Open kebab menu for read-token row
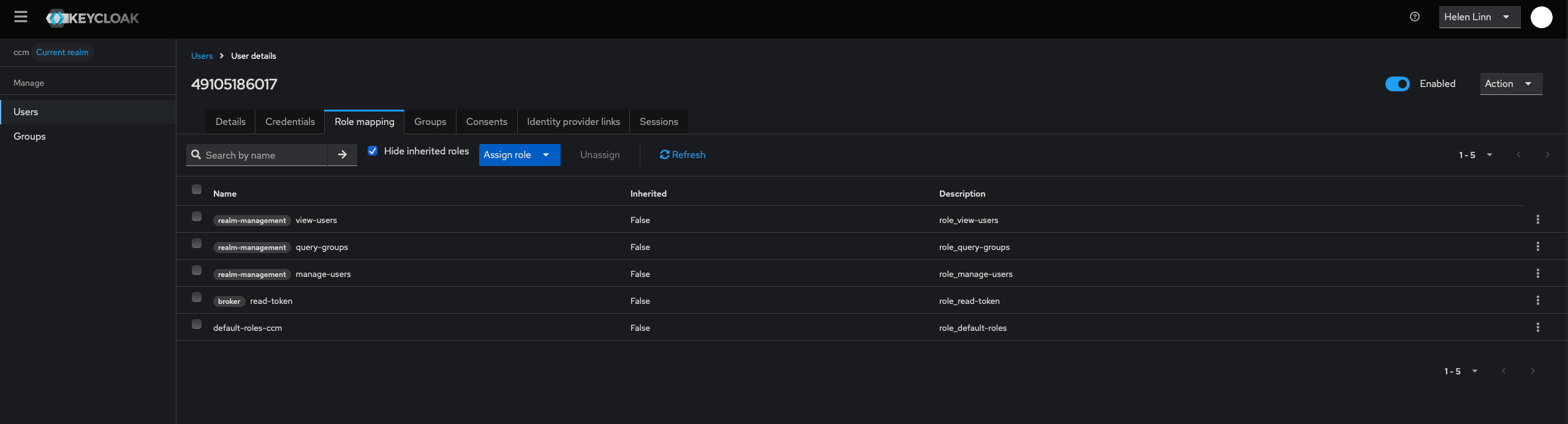This screenshot has height=424, width=1568. tap(1537, 300)
